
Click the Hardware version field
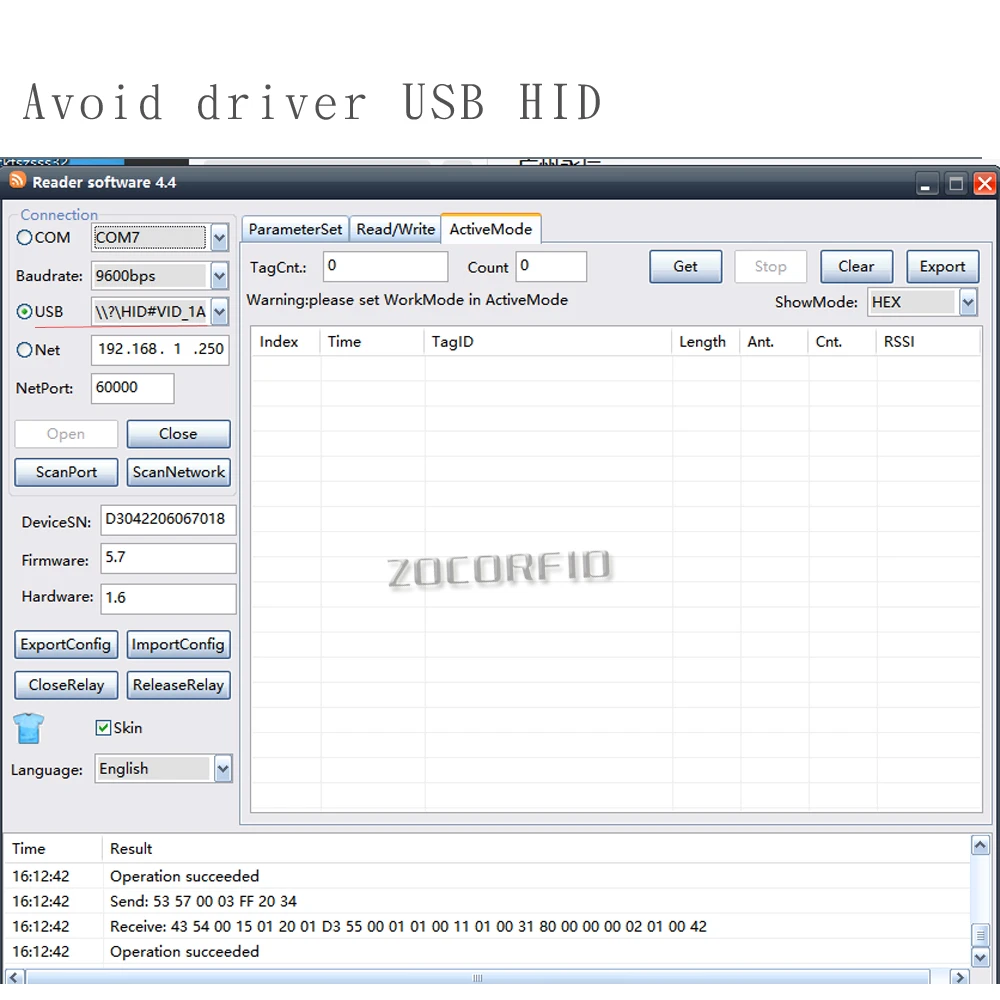point(168,598)
